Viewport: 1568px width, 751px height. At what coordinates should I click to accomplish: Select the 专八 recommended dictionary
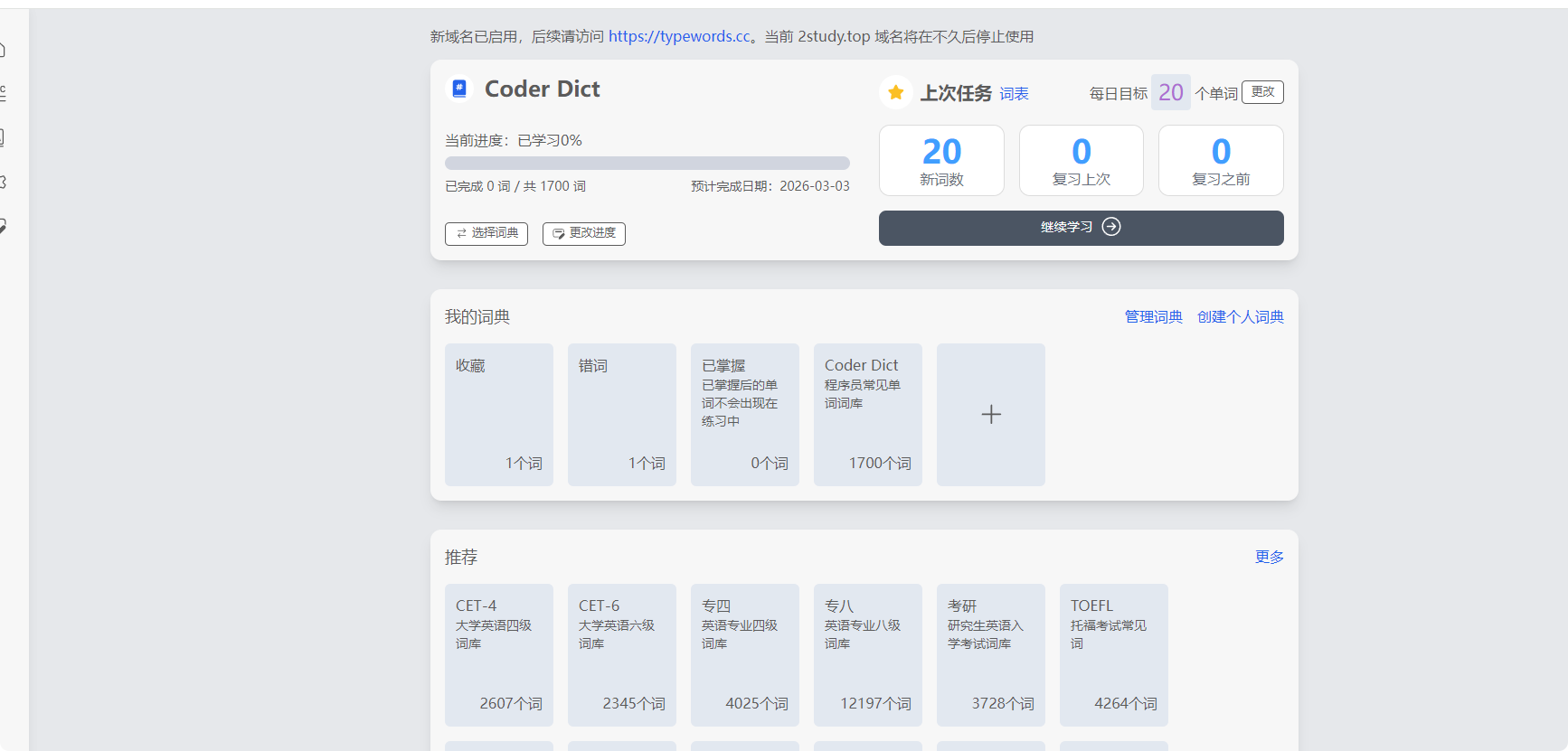(x=868, y=655)
